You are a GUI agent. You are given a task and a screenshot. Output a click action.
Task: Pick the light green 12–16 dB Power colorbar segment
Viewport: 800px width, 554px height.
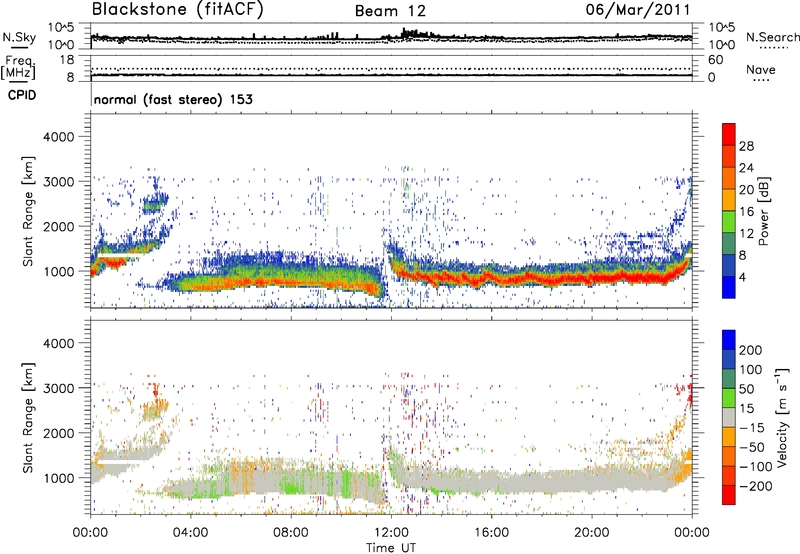click(729, 222)
